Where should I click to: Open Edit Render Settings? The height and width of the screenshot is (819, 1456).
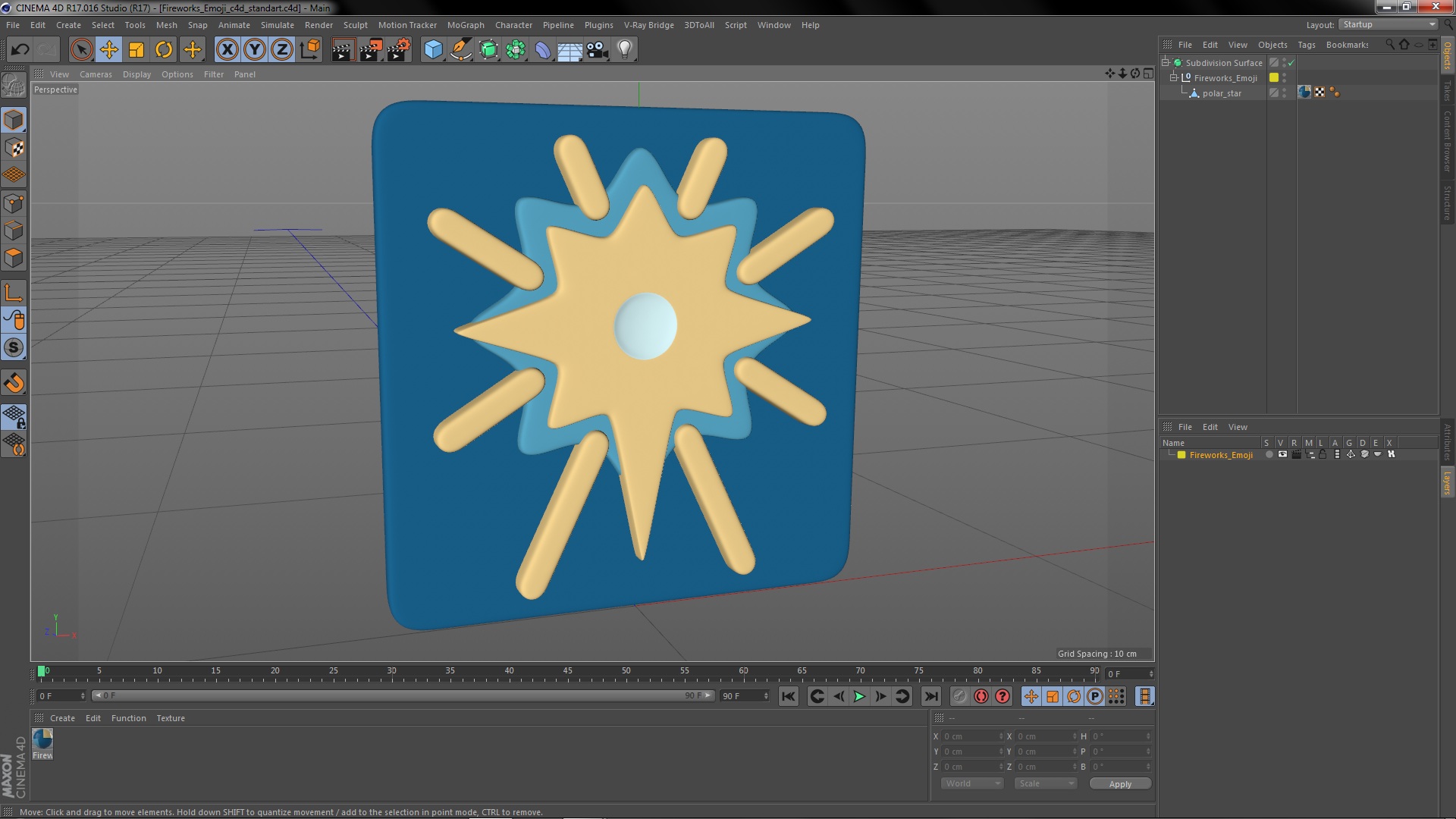point(398,50)
